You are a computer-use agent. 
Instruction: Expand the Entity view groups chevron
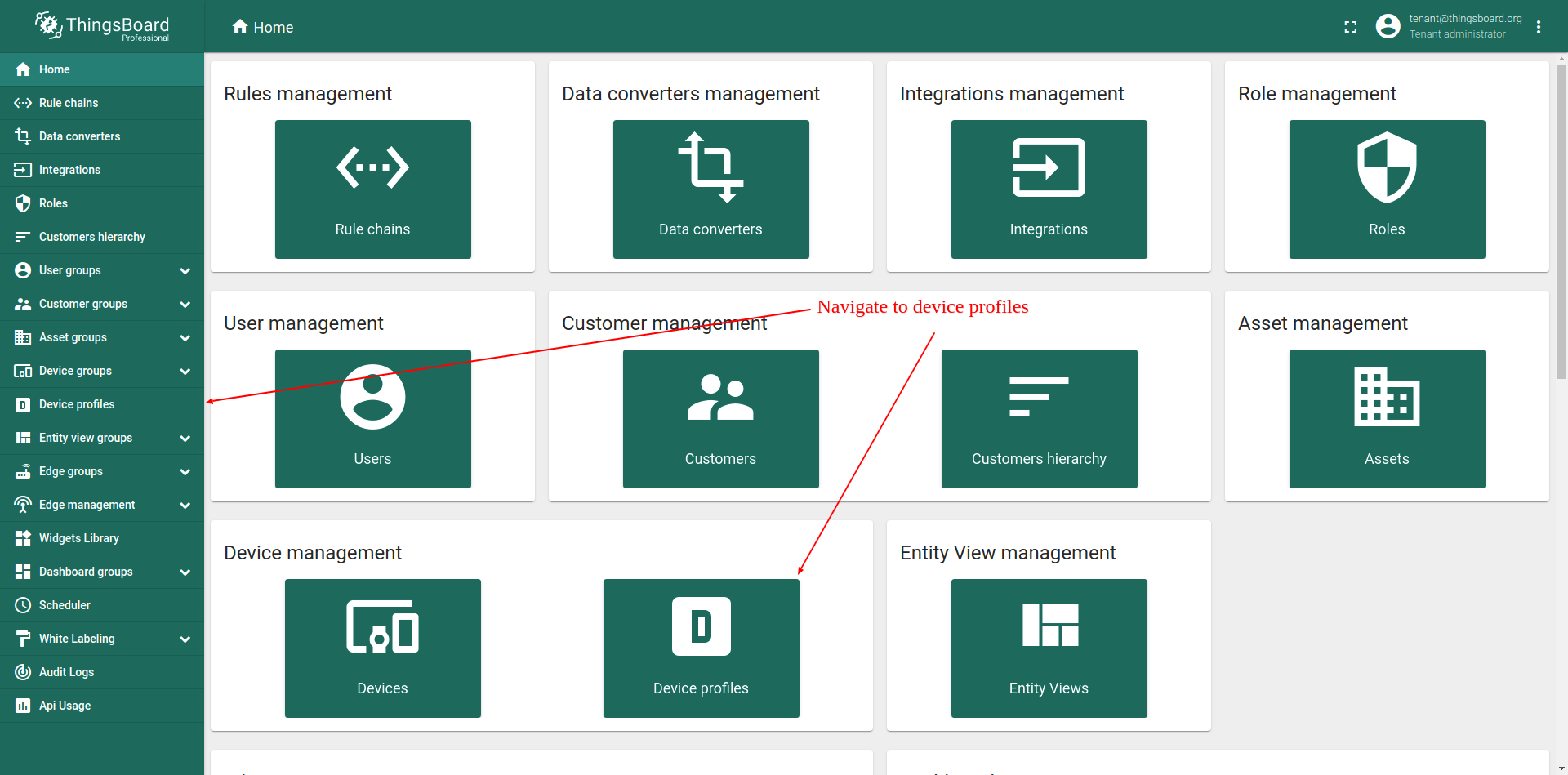coord(185,438)
